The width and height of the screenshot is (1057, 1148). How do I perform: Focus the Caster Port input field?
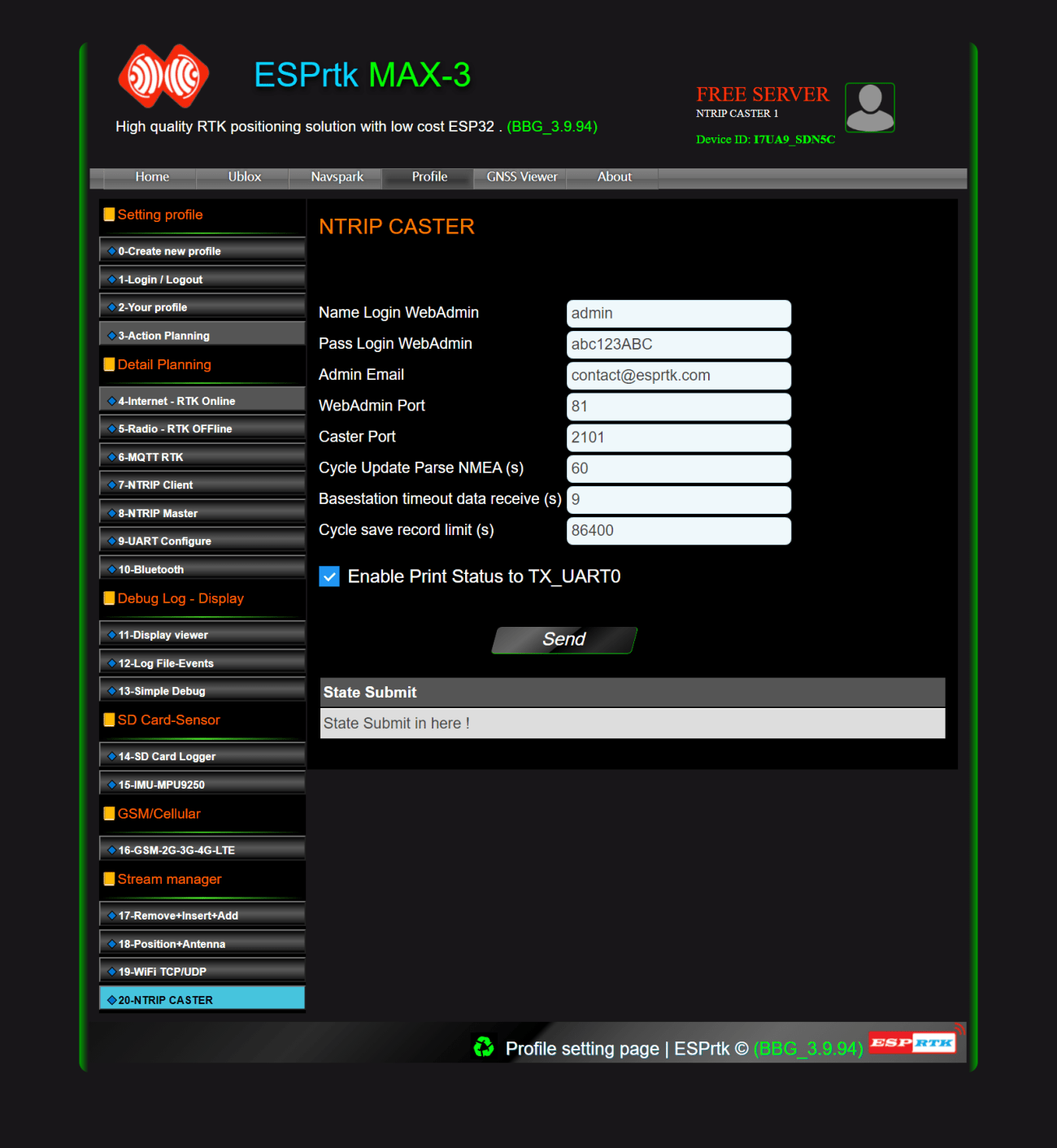[678, 437]
